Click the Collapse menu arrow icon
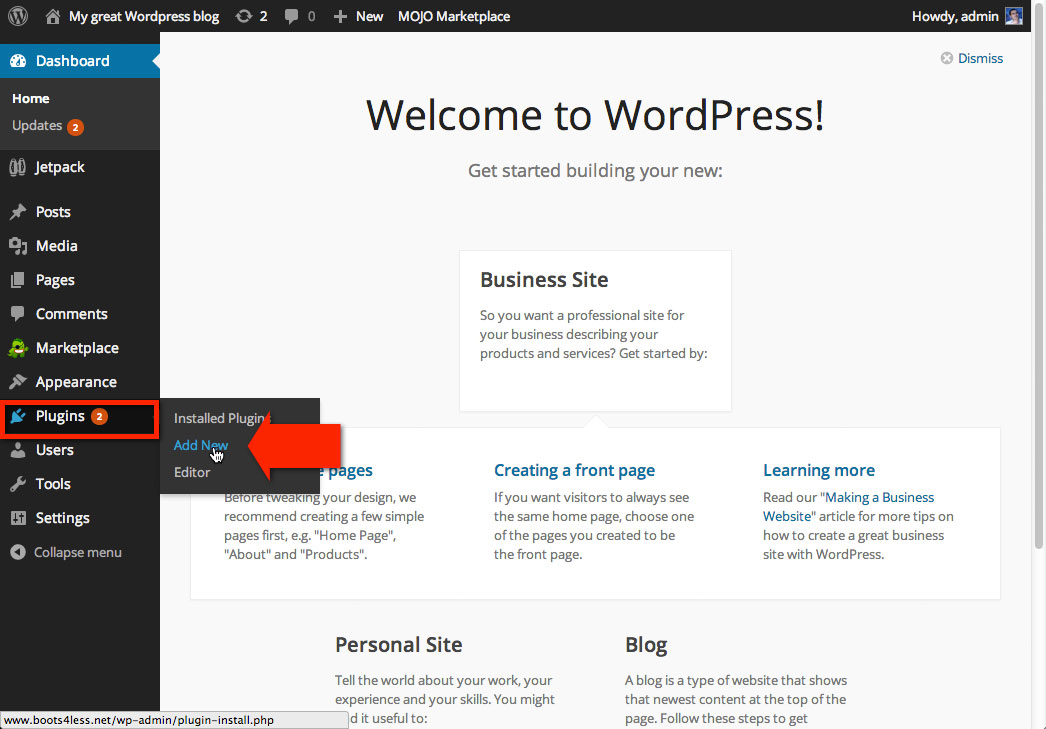Viewport: 1046px width, 729px height. point(18,552)
